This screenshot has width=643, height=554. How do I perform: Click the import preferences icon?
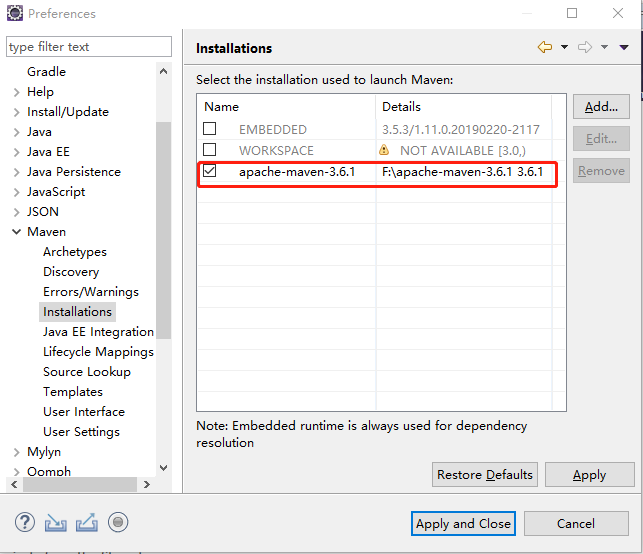(56, 522)
